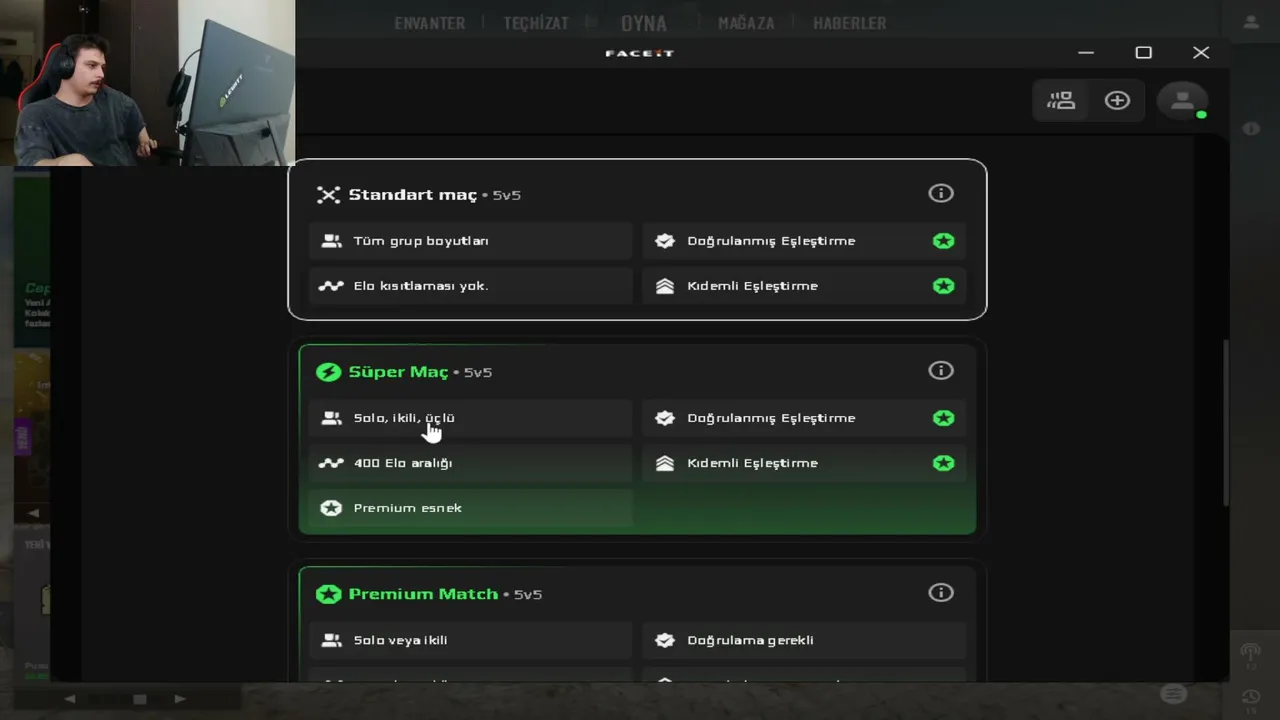Screen dimensions: 1280x720
Task: Open the ENVANTER tab in the game menu
Action: pyautogui.click(x=430, y=23)
